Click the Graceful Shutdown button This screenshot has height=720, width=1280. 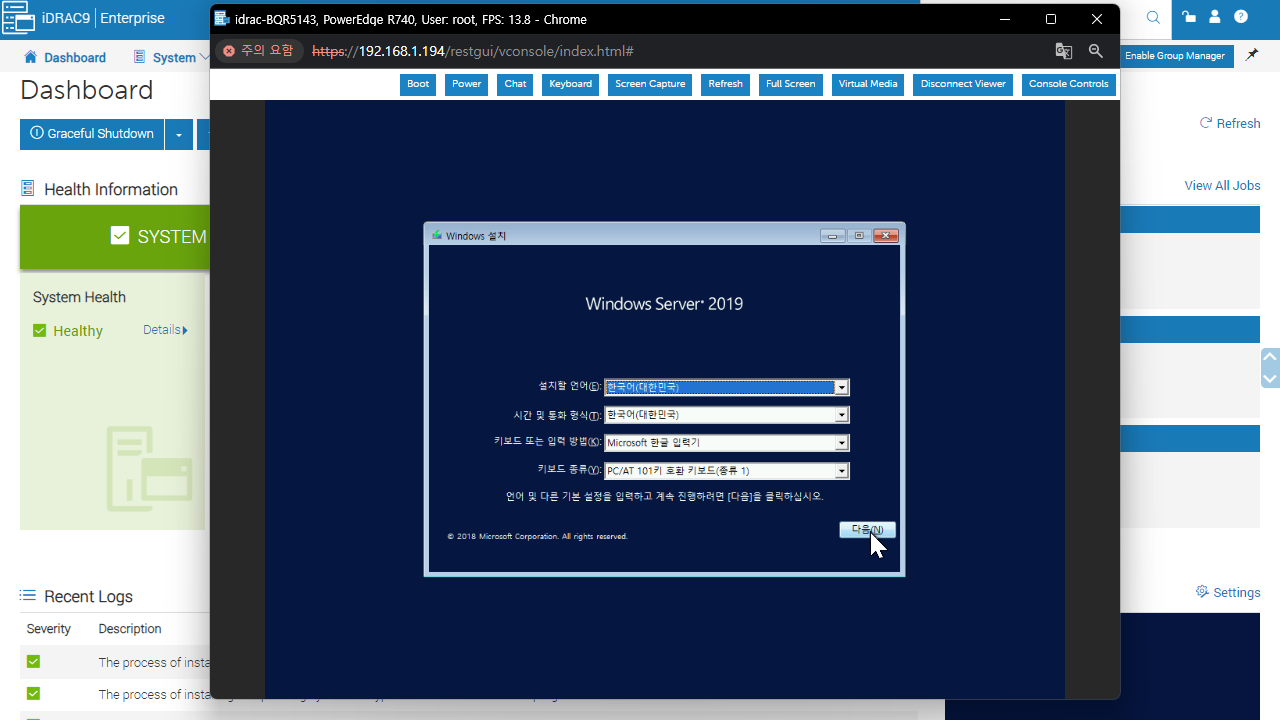[92, 134]
